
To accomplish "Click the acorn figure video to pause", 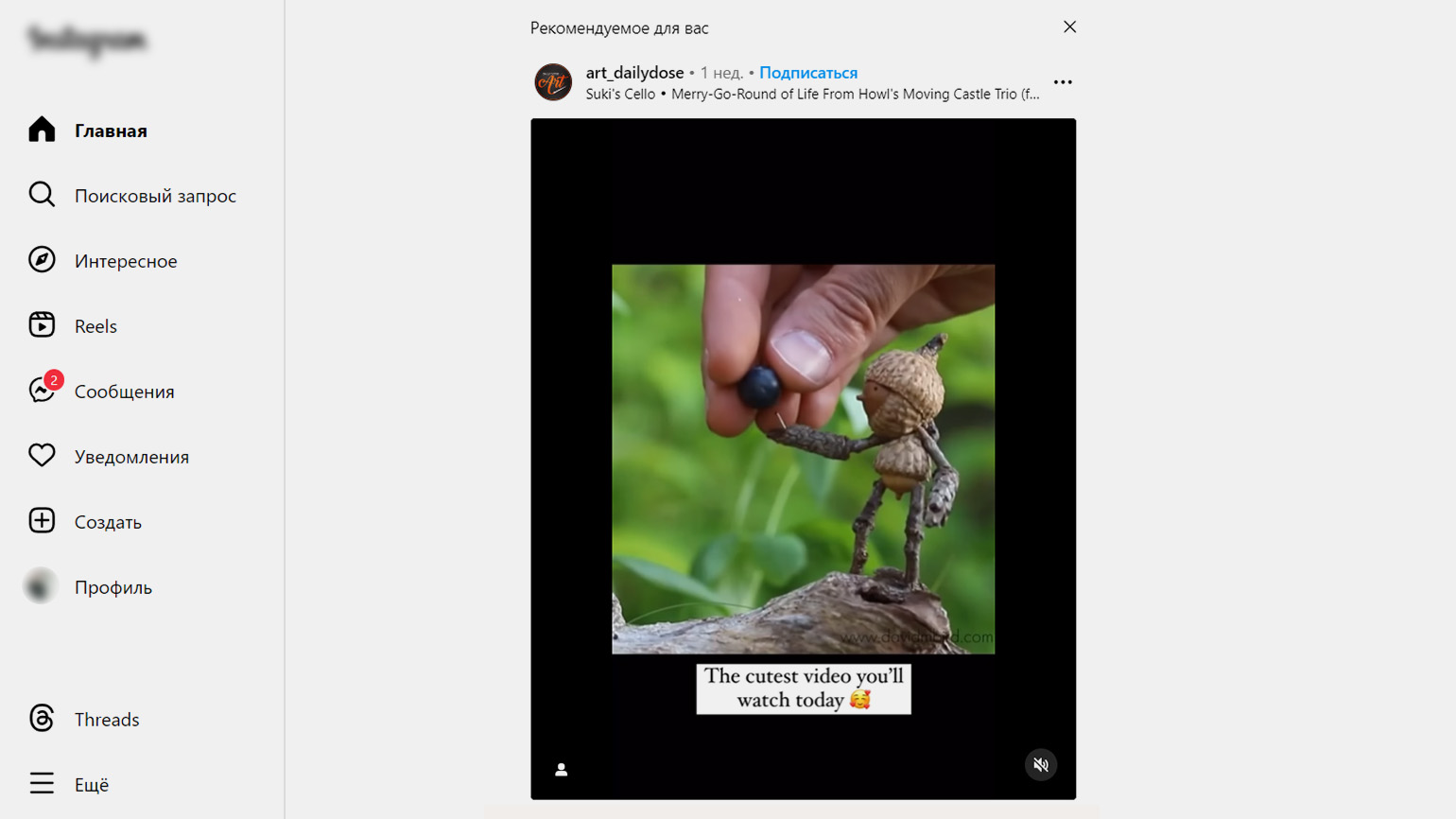I will coord(803,459).
